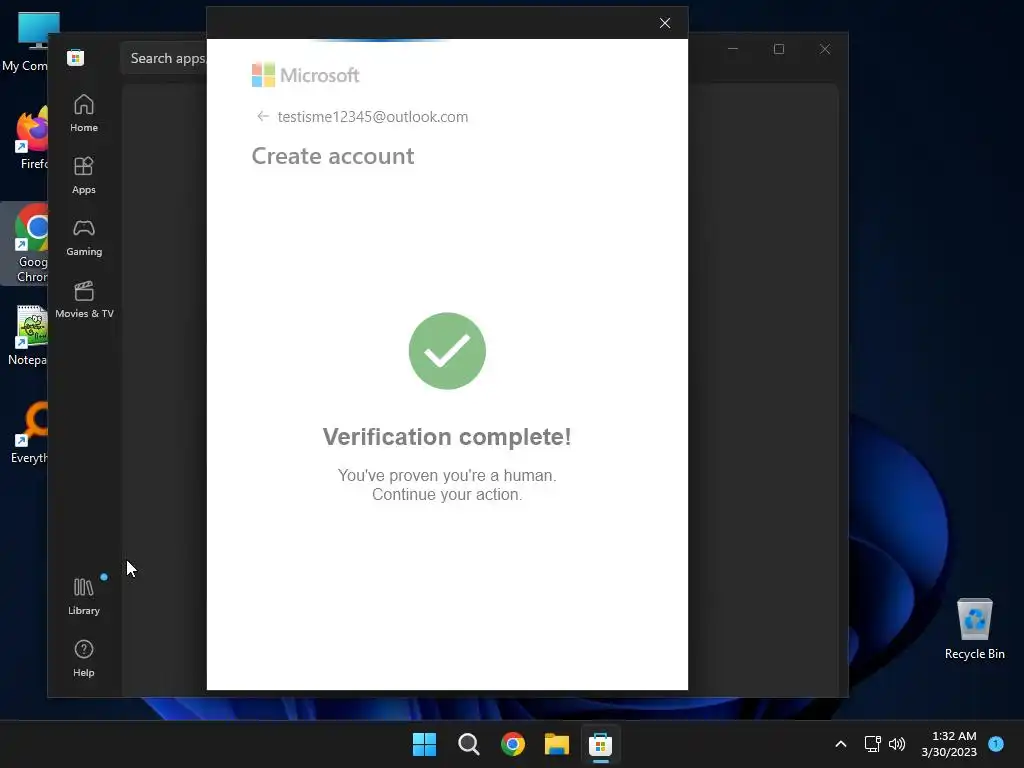Open Home in Microsoft Store sidebar
Viewport: 1024px width, 768px height.
84,113
